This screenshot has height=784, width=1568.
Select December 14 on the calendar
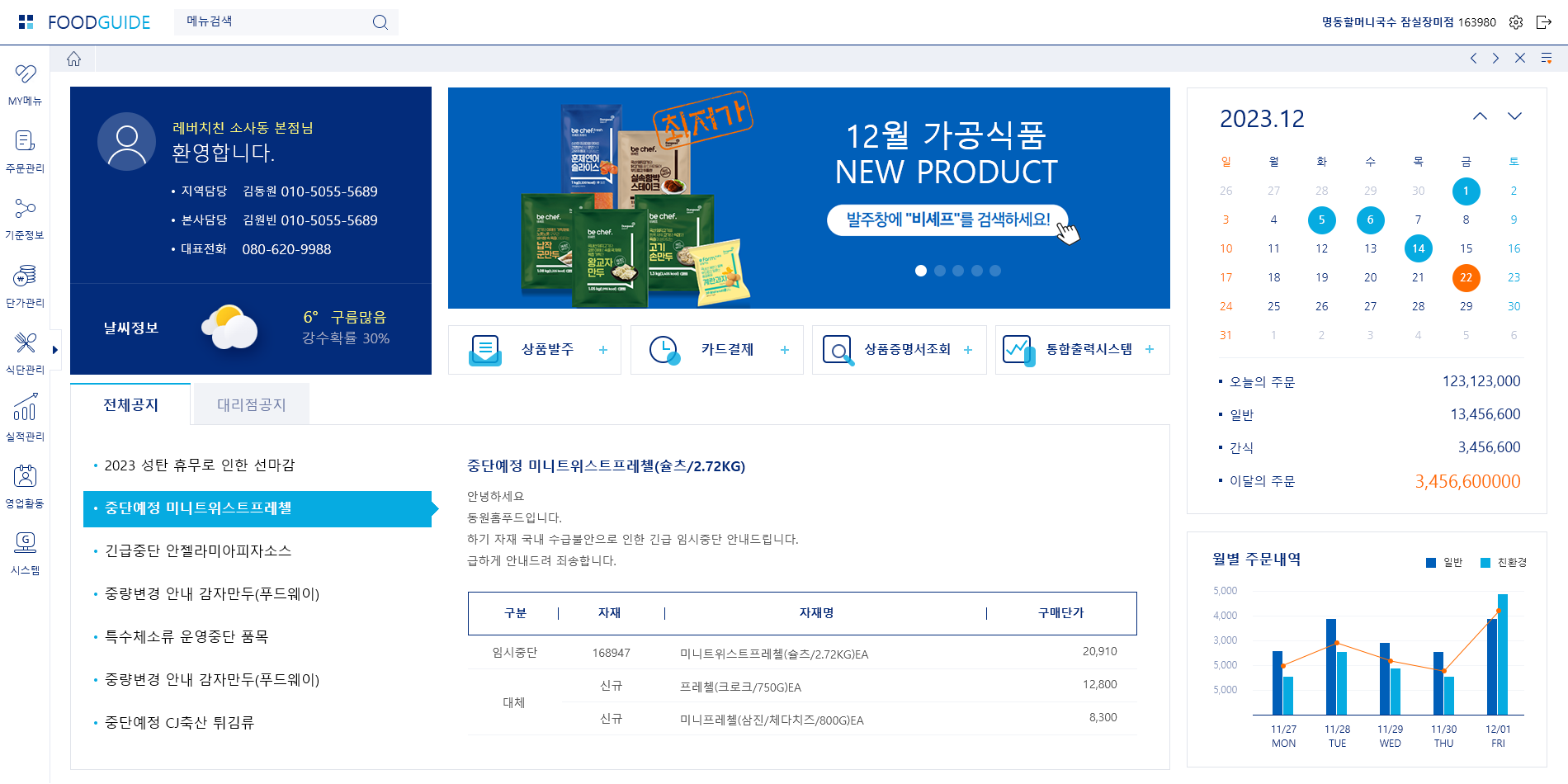(x=1418, y=248)
